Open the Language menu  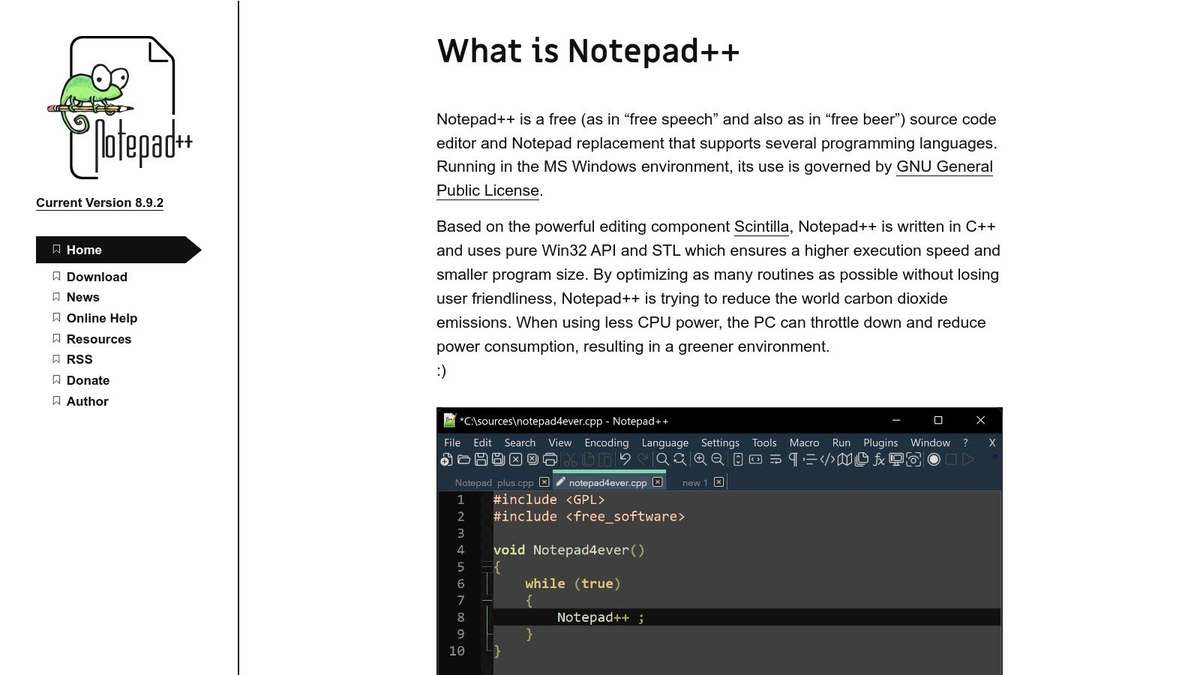coord(665,442)
